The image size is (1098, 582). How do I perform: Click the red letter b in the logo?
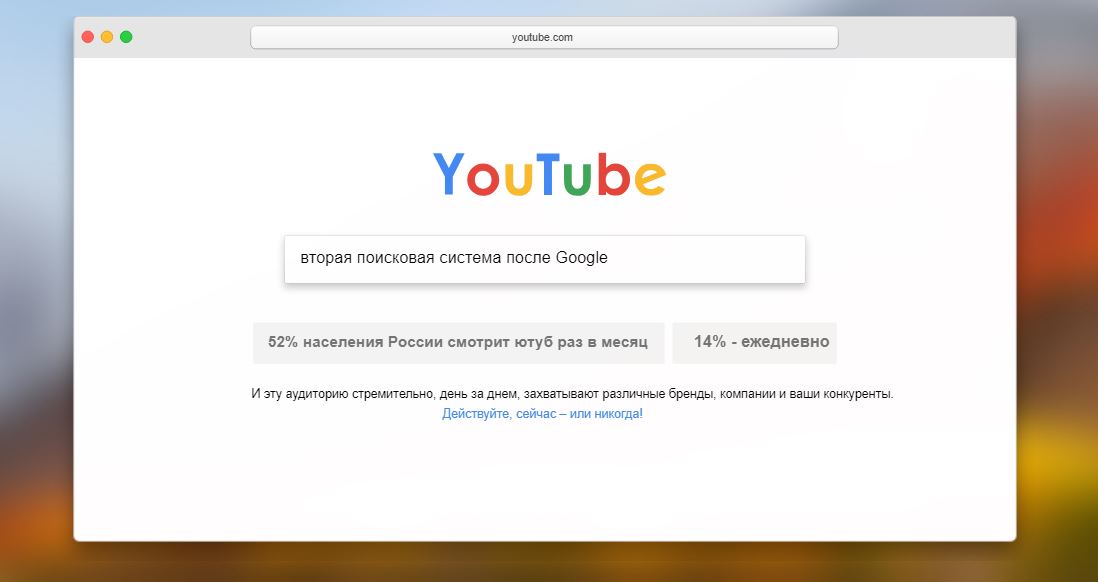click(615, 174)
